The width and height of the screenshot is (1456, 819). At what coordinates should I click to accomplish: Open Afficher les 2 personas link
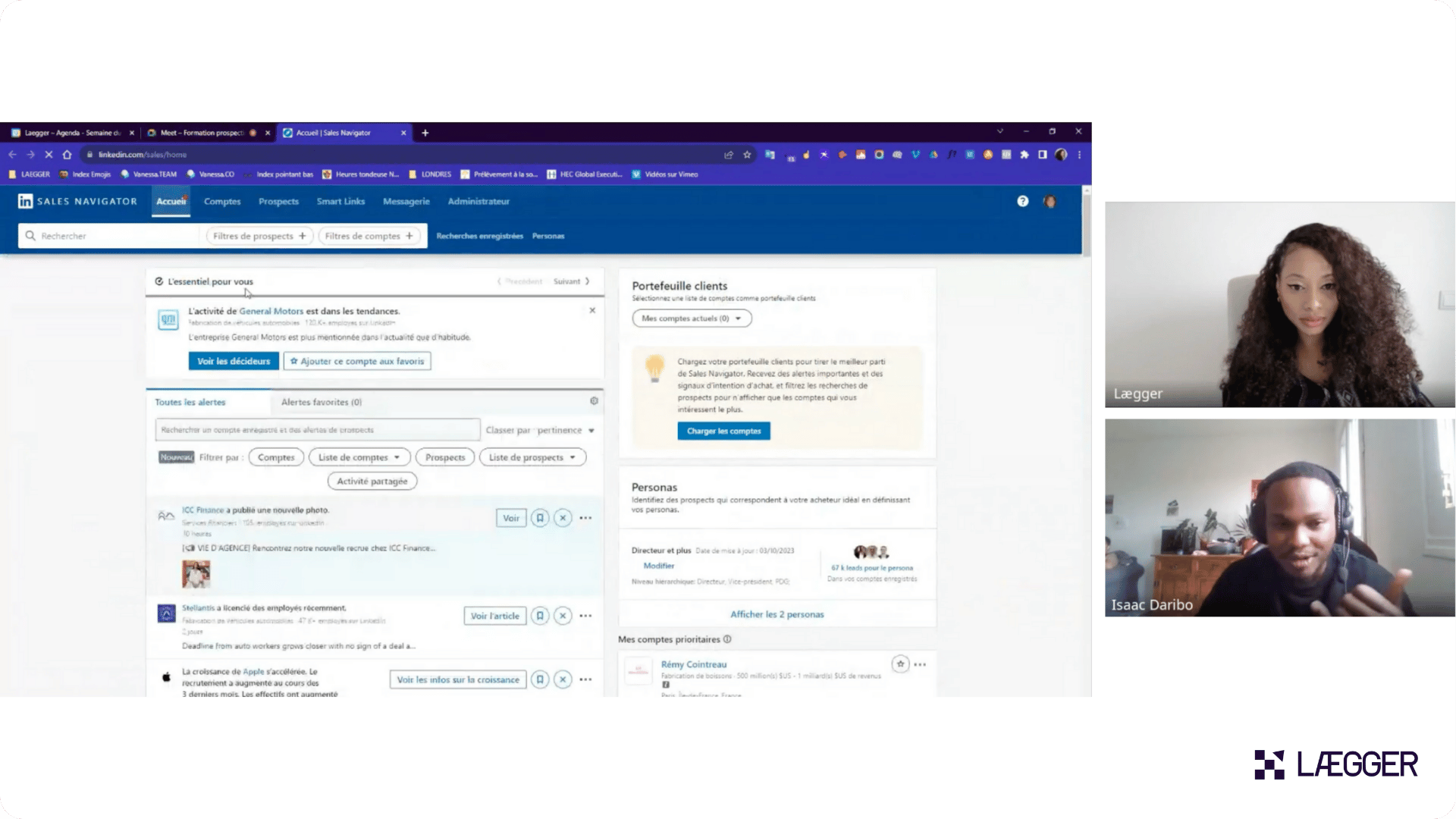click(x=777, y=614)
